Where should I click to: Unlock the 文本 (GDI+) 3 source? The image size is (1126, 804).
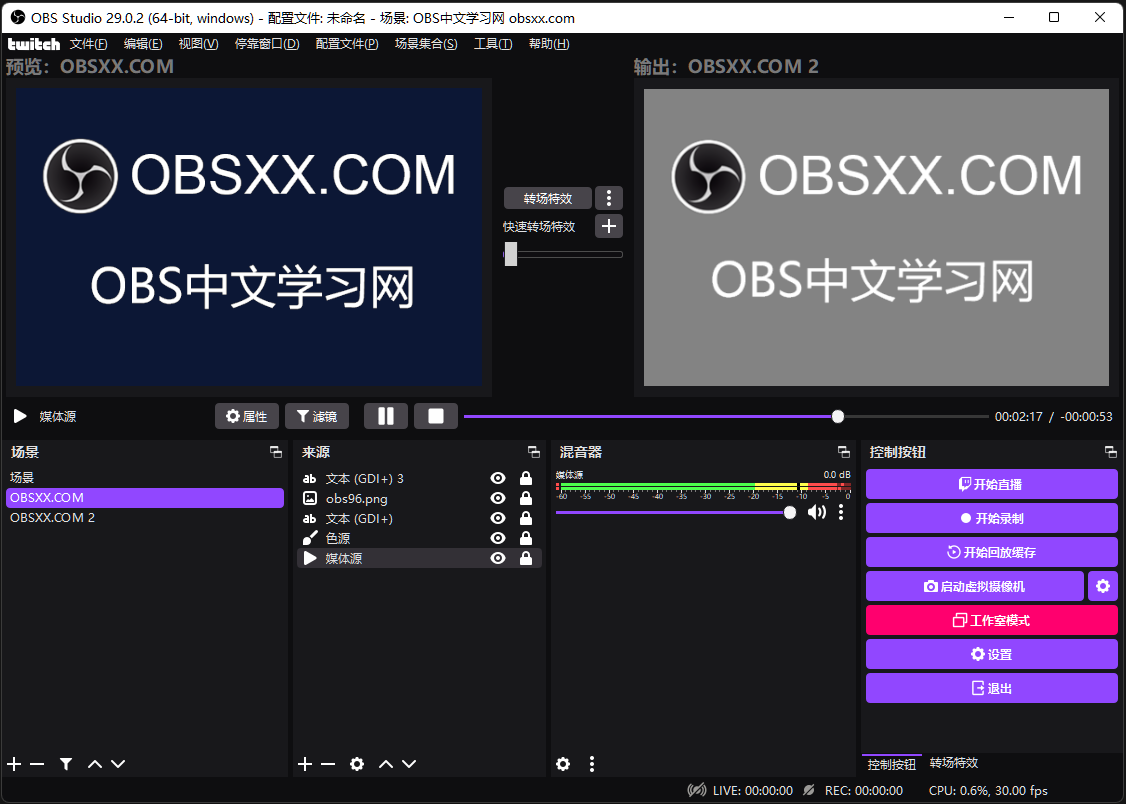tap(526, 478)
